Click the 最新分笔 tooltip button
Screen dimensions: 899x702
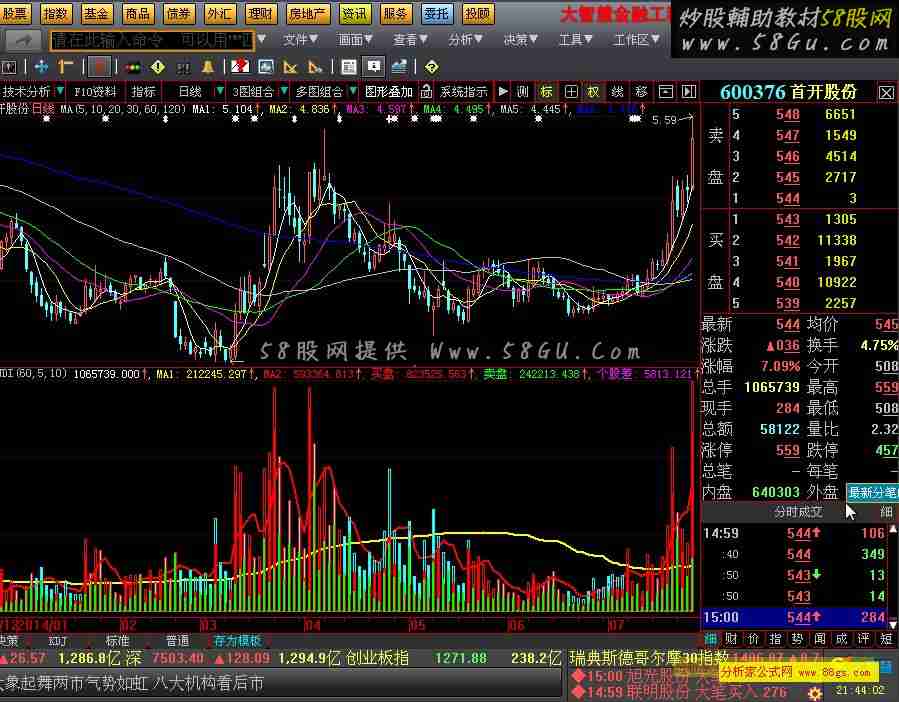pos(872,492)
